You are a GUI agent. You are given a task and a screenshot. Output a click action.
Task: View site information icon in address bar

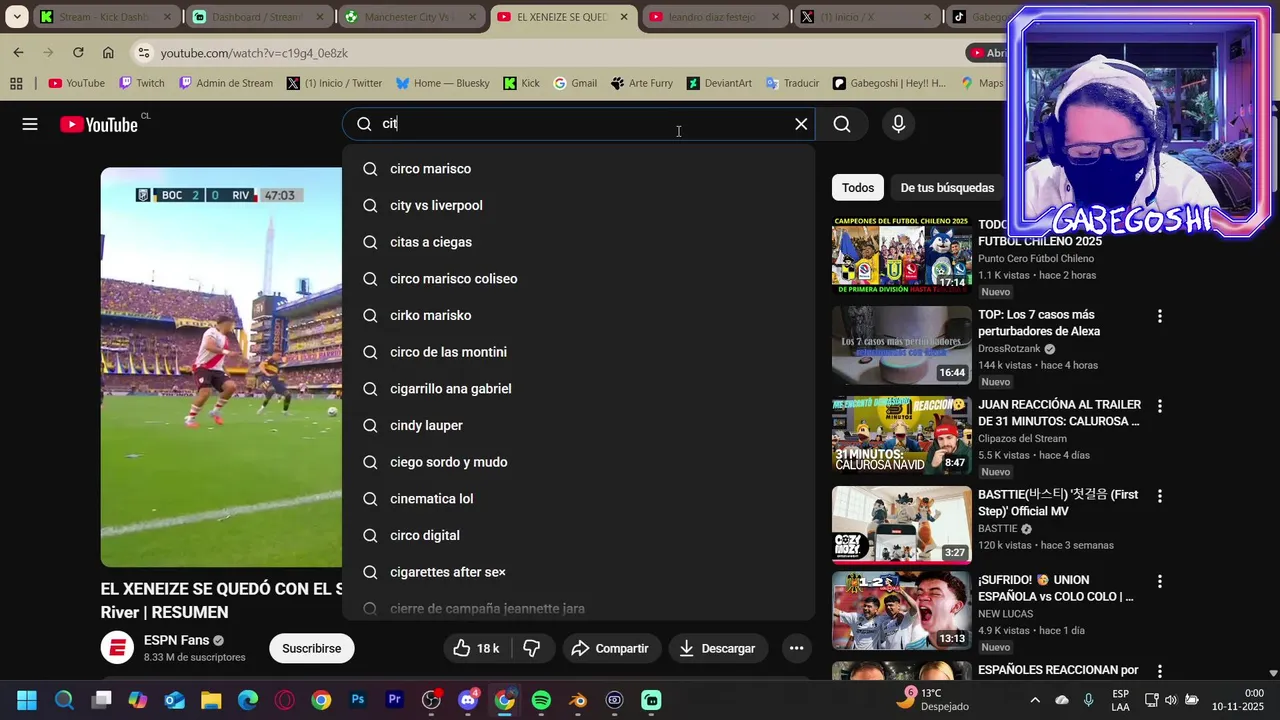click(144, 52)
